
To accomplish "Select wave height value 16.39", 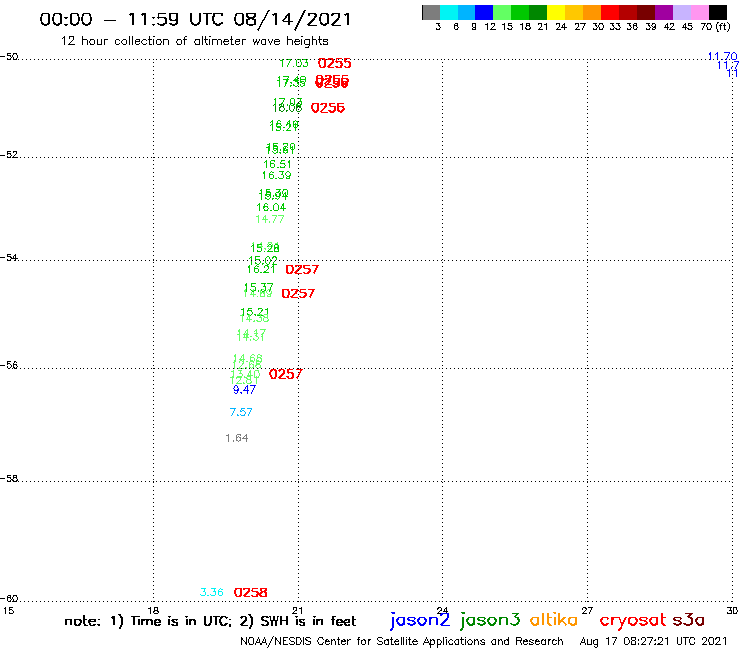I will tap(277, 176).
